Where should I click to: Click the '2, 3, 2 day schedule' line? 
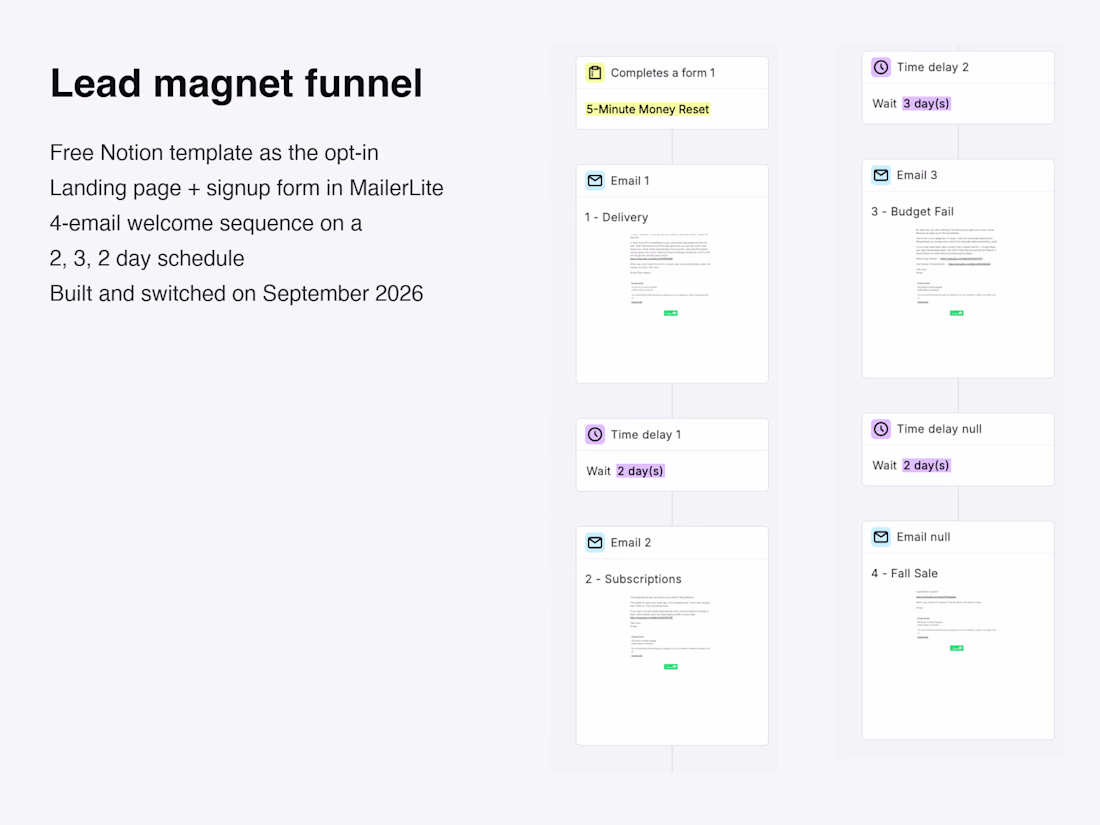click(x=147, y=258)
